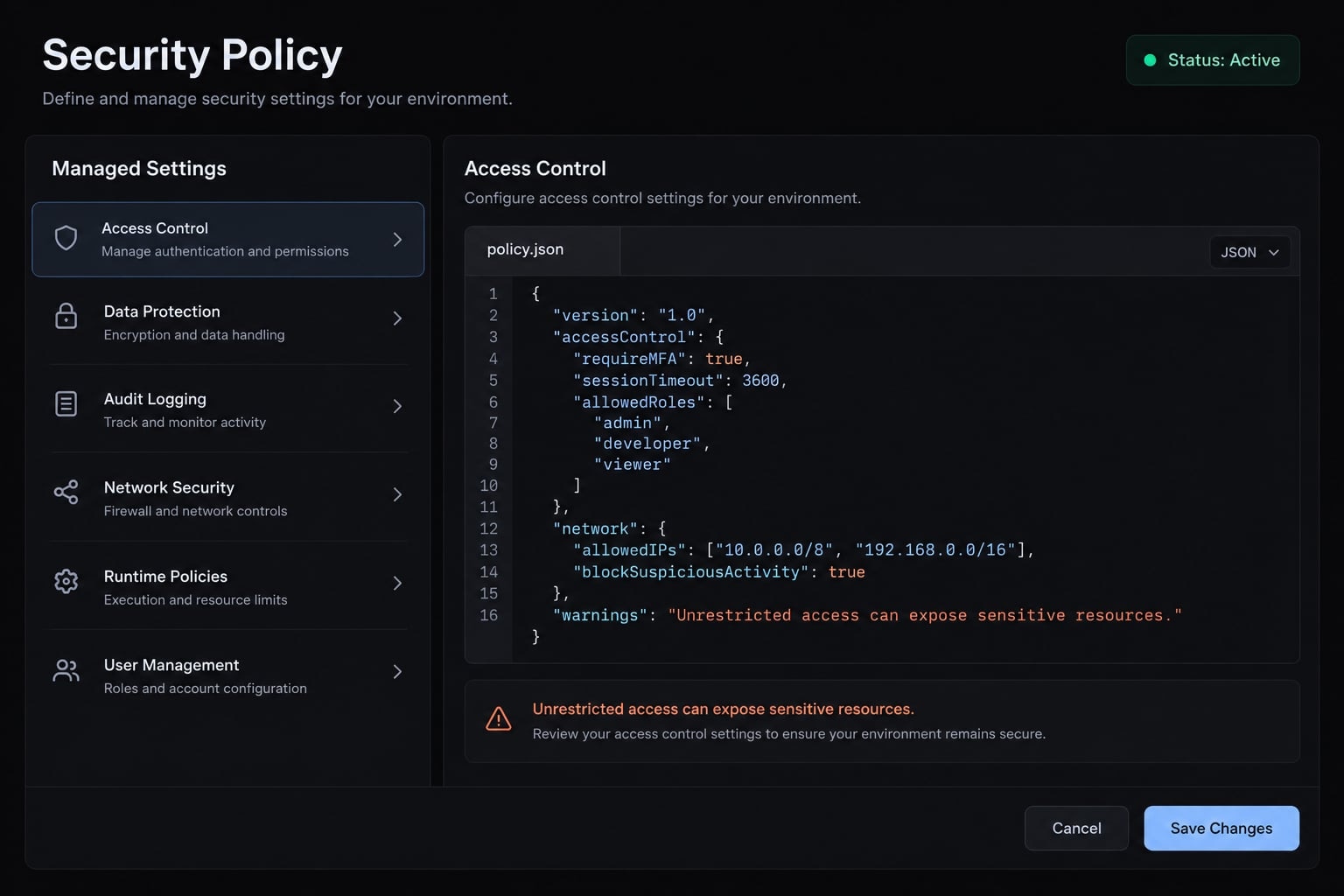Open the JSON format dropdown
The width and height of the screenshot is (1344, 896).
pos(1249,252)
